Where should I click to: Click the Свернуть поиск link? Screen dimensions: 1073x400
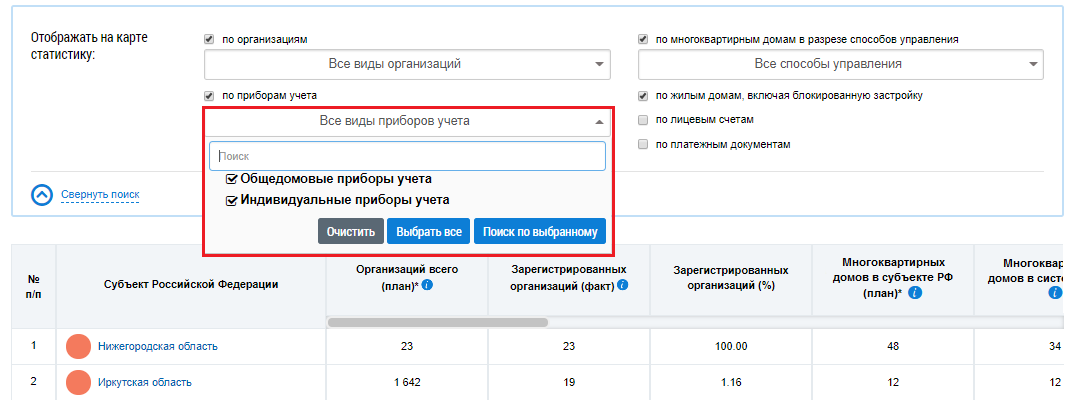coord(100,195)
